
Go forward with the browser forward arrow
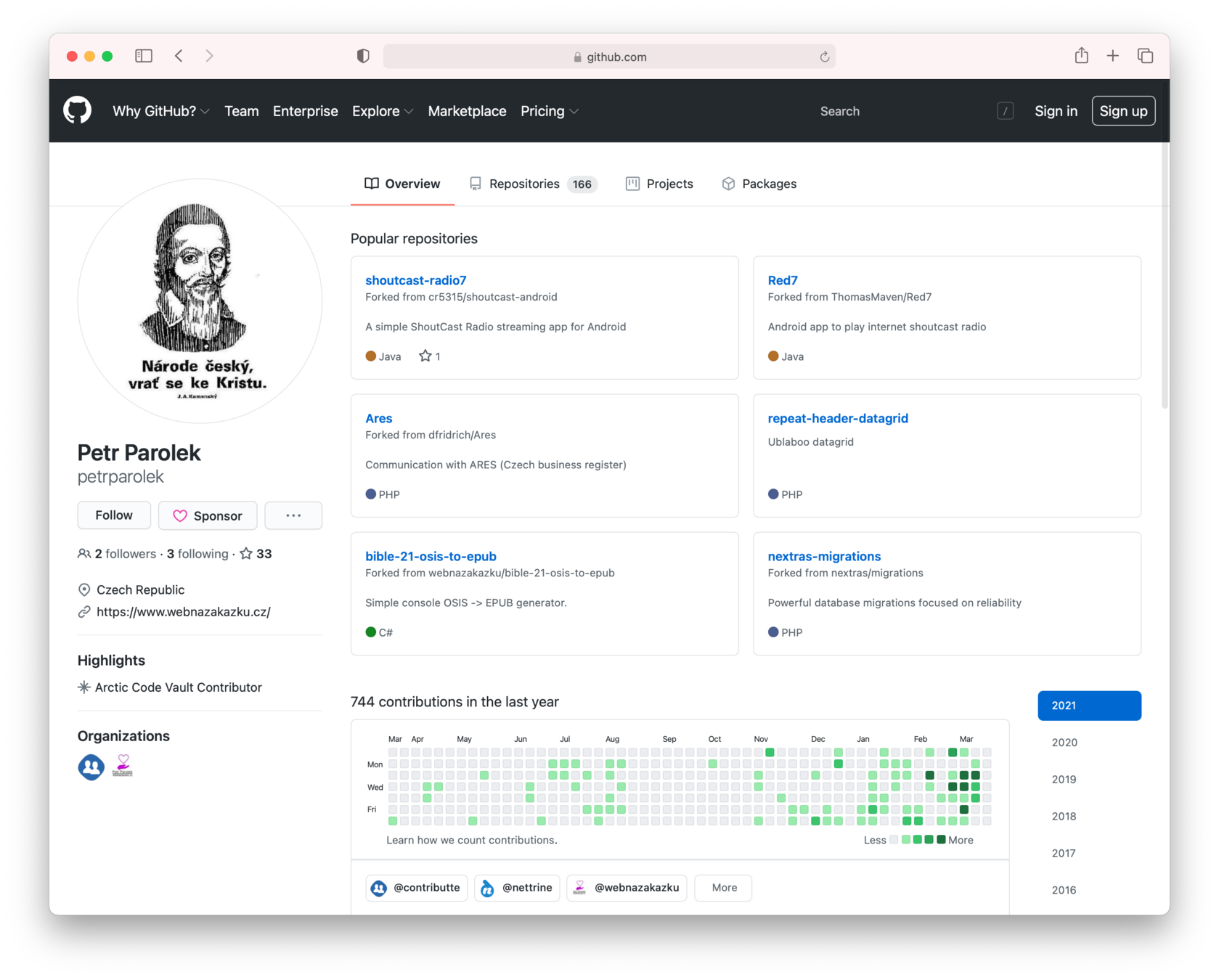(209, 56)
